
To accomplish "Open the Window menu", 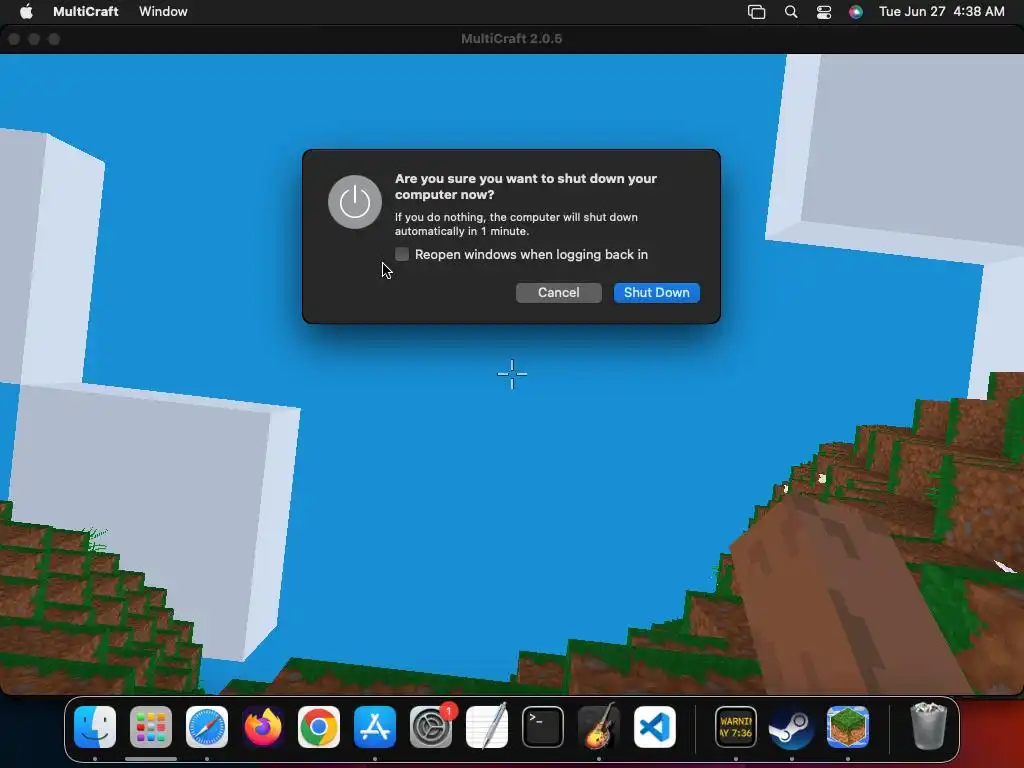I will (x=163, y=11).
